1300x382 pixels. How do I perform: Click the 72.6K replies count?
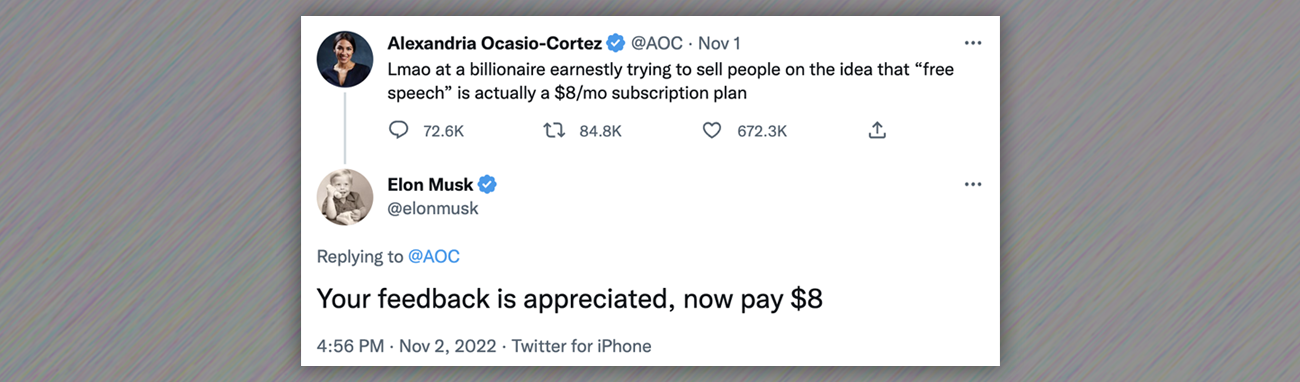tap(444, 130)
